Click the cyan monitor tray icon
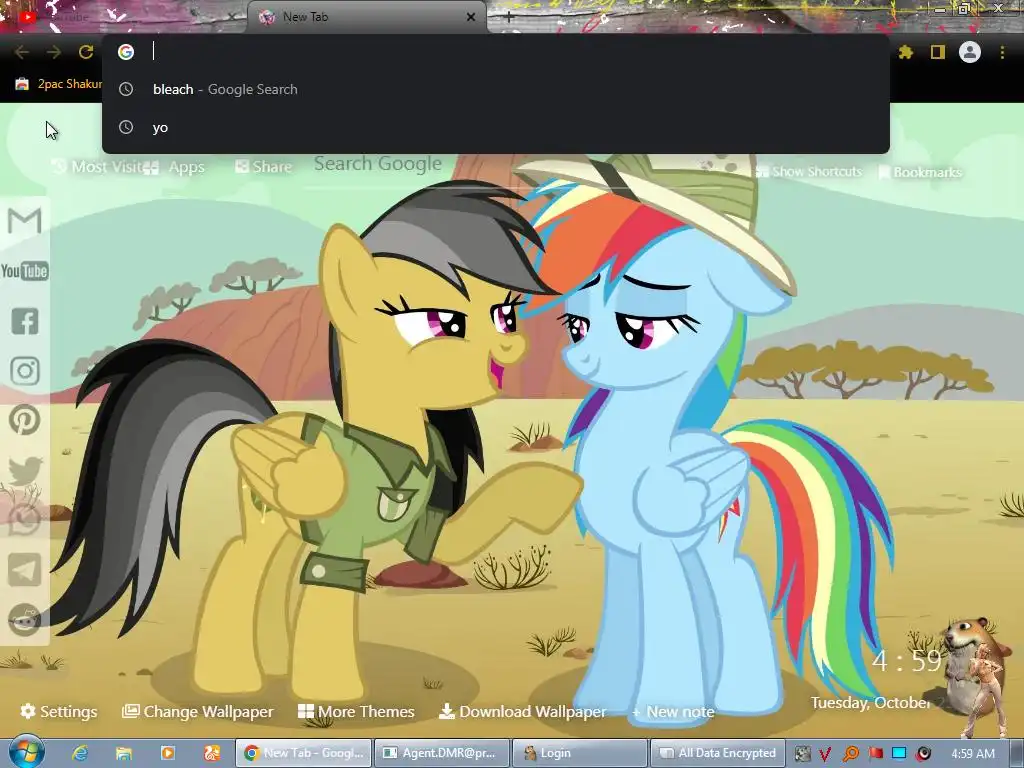 (899, 753)
